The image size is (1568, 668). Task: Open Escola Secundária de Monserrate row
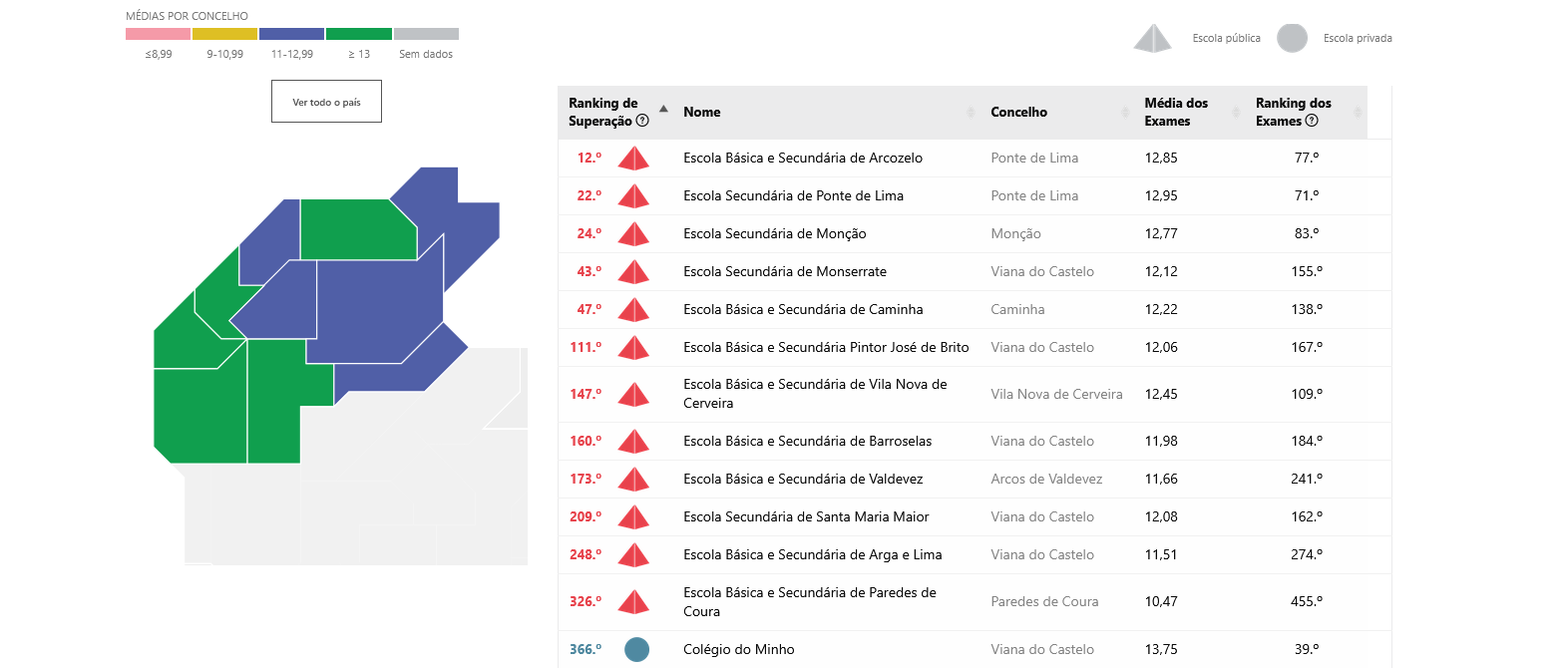(784, 272)
